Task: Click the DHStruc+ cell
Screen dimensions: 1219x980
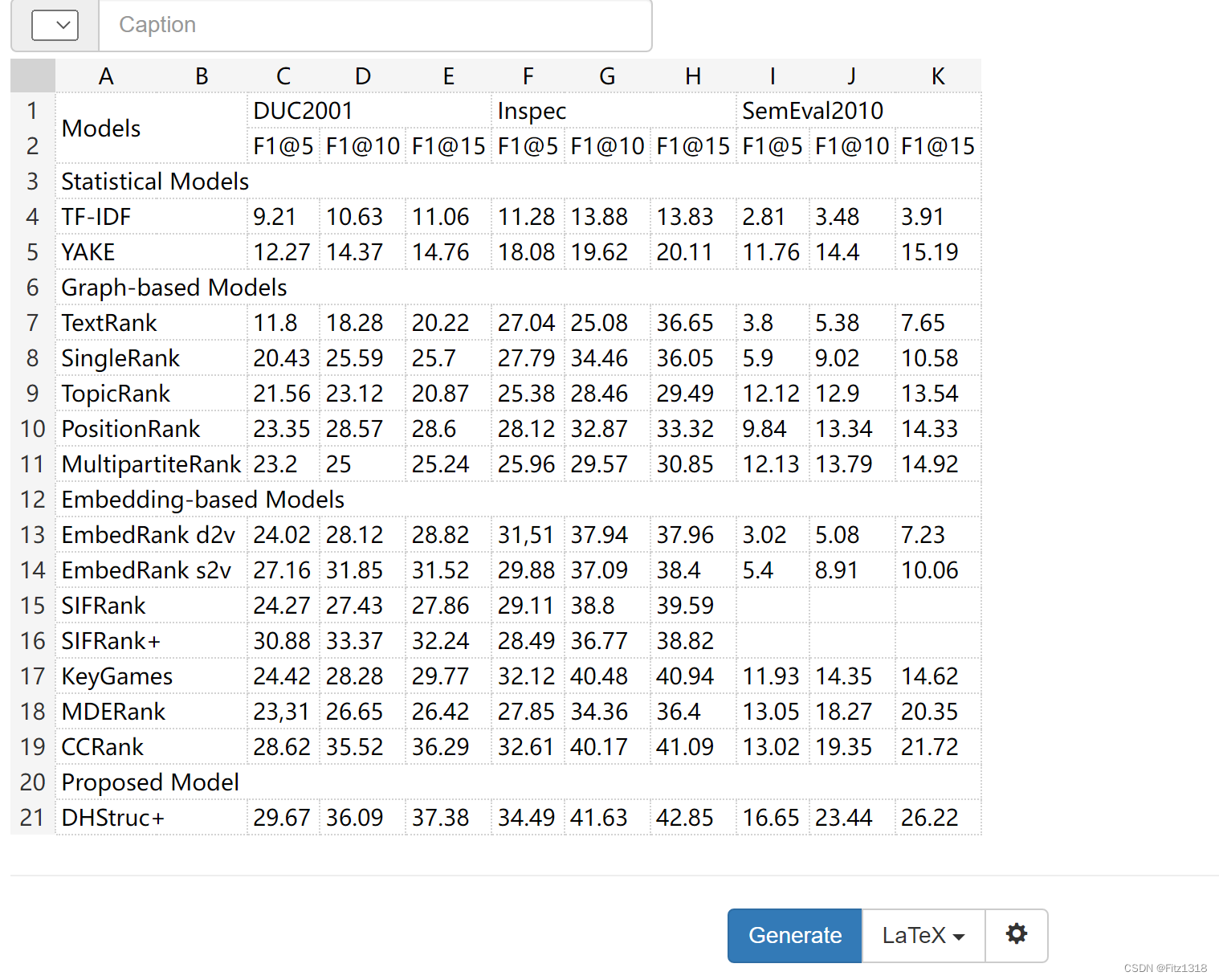Action: [x=151, y=818]
